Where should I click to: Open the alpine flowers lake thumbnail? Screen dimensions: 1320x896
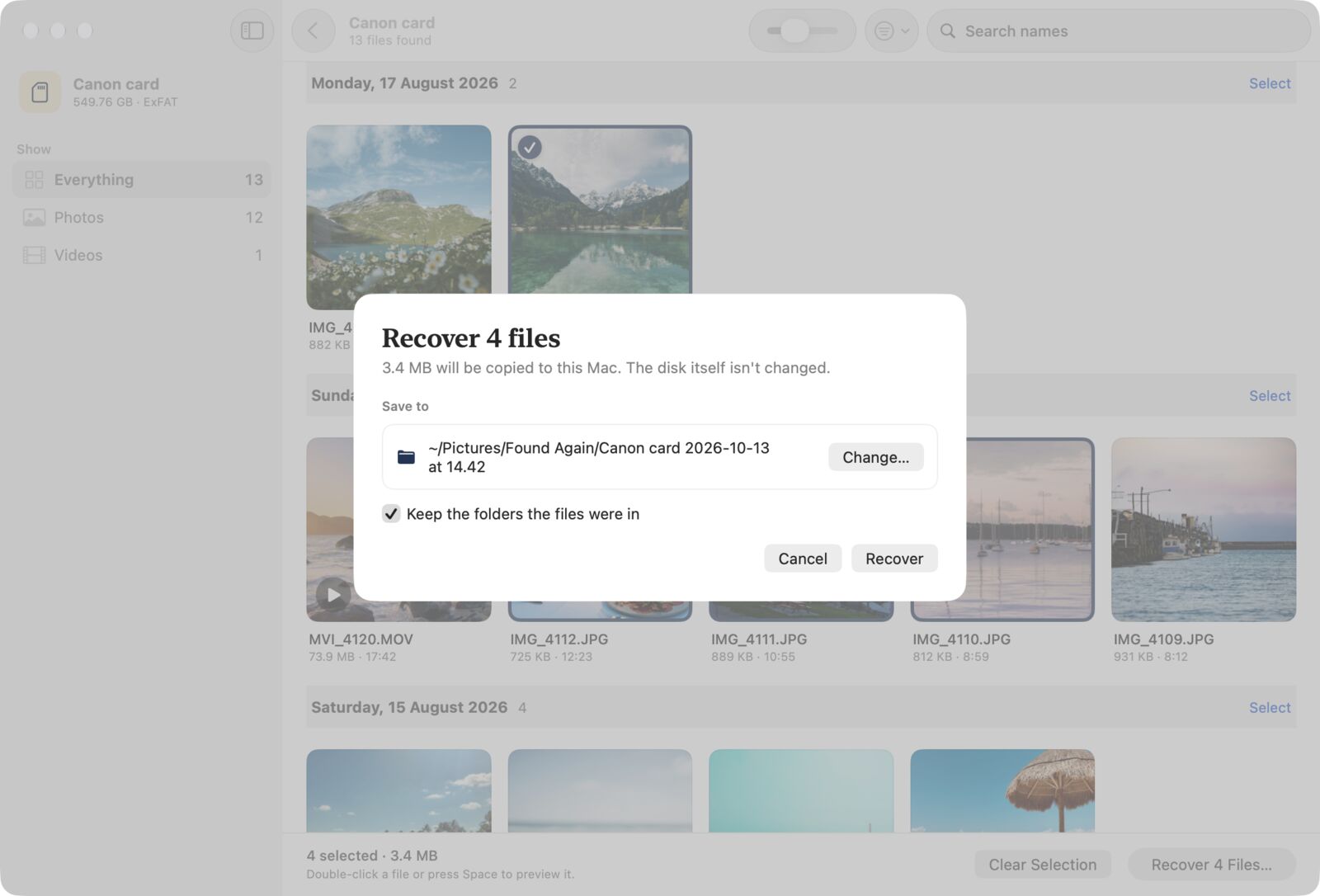(398, 217)
